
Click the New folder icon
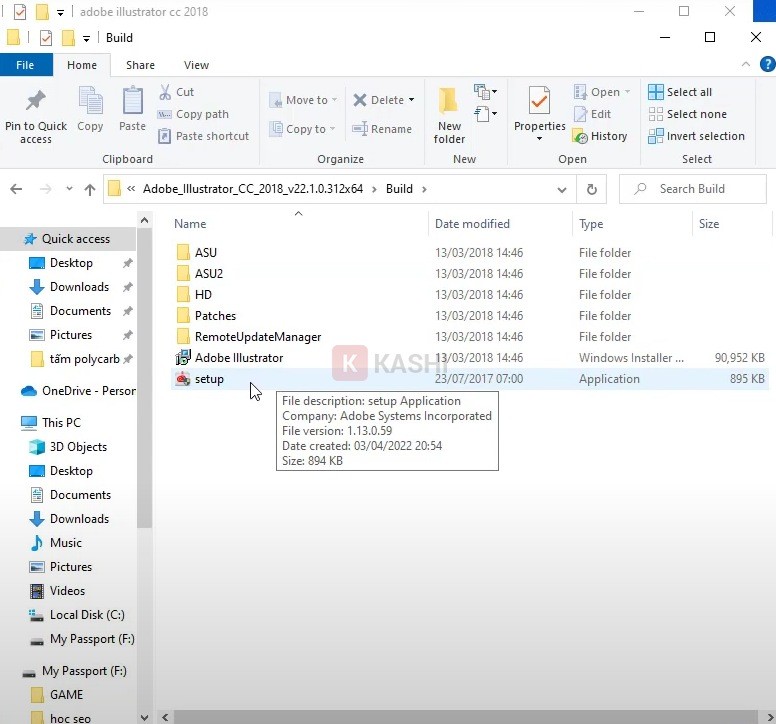[x=448, y=100]
